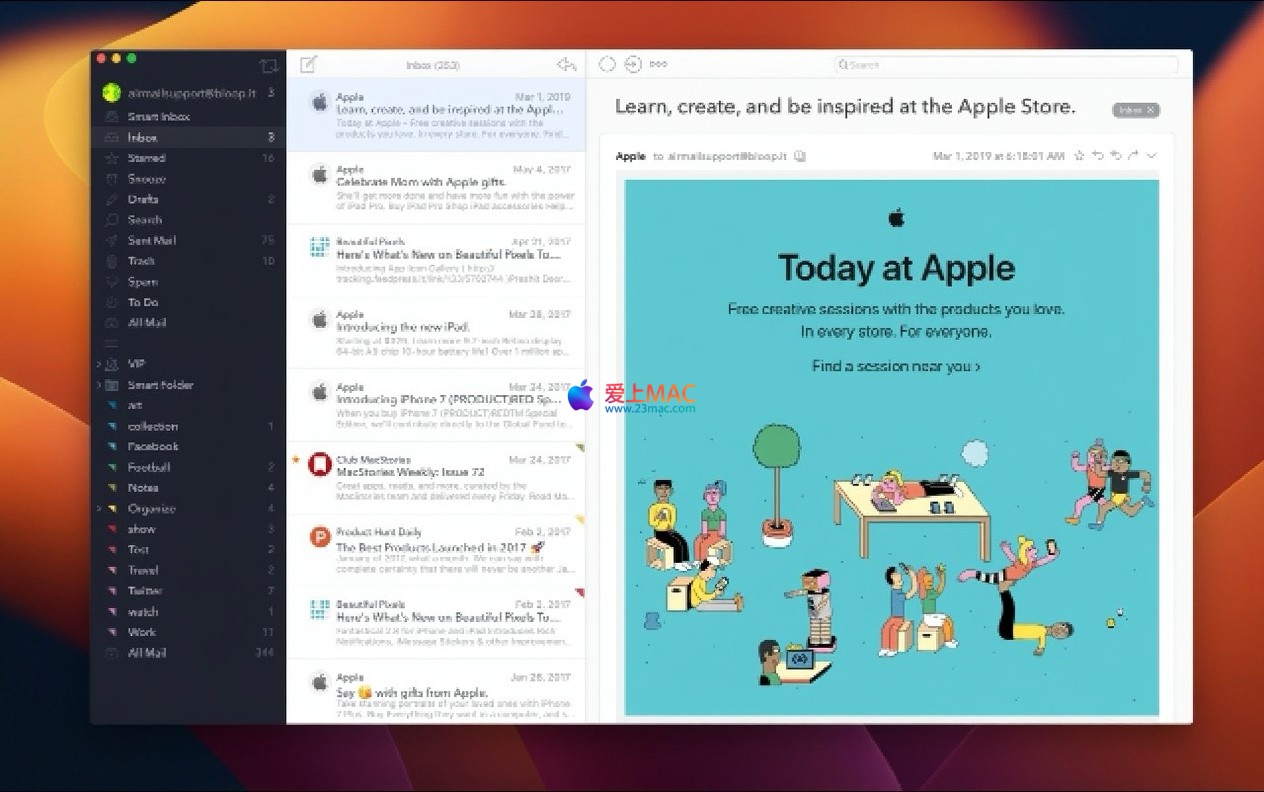This screenshot has height=792, width=1264.
Task: Click the compose new message icon
Action: click(308, 65)
